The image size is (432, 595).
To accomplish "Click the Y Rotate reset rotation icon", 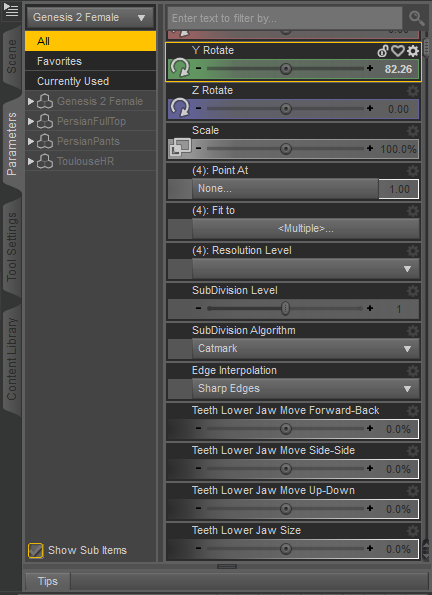I will [180, 68].
